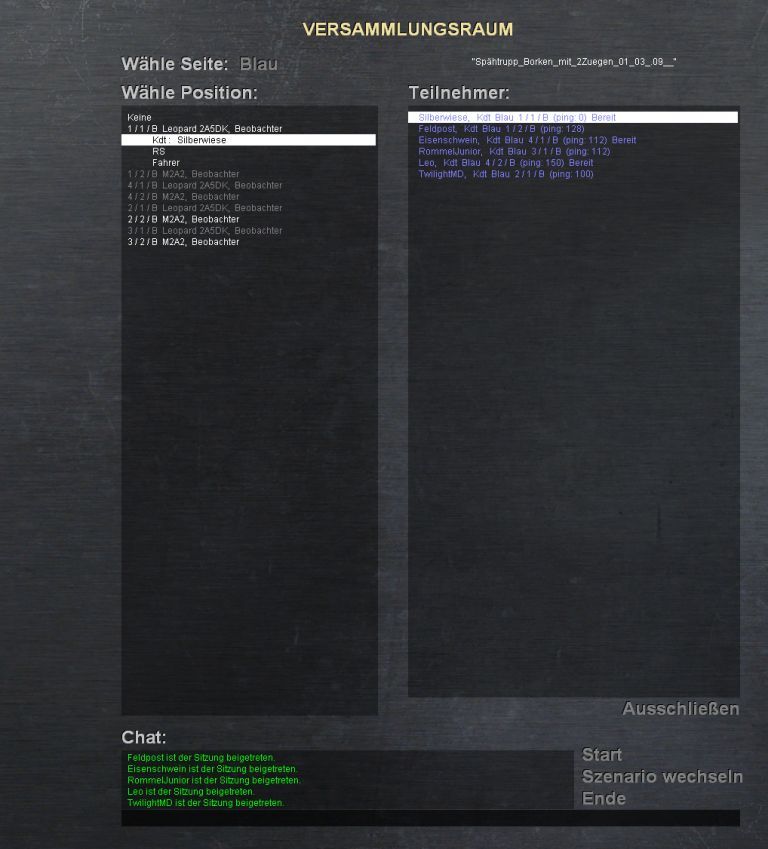Select 1/1/B Leopard 2A5DK vehicle entry
This screenshot has width=768, height=849.
tap(205, 129)
